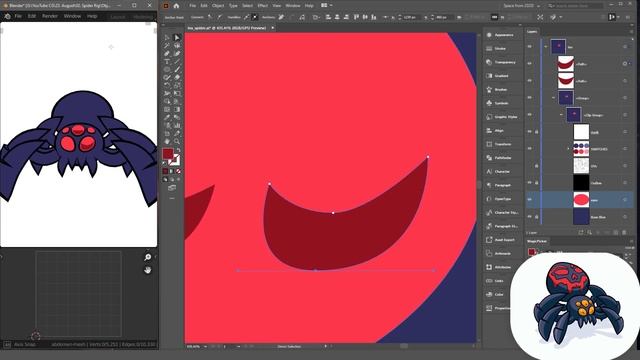Click Blender's zoom magnifier viewport icon
The height and width of the screenshot is (360, 640).
(x=148, y=257)
